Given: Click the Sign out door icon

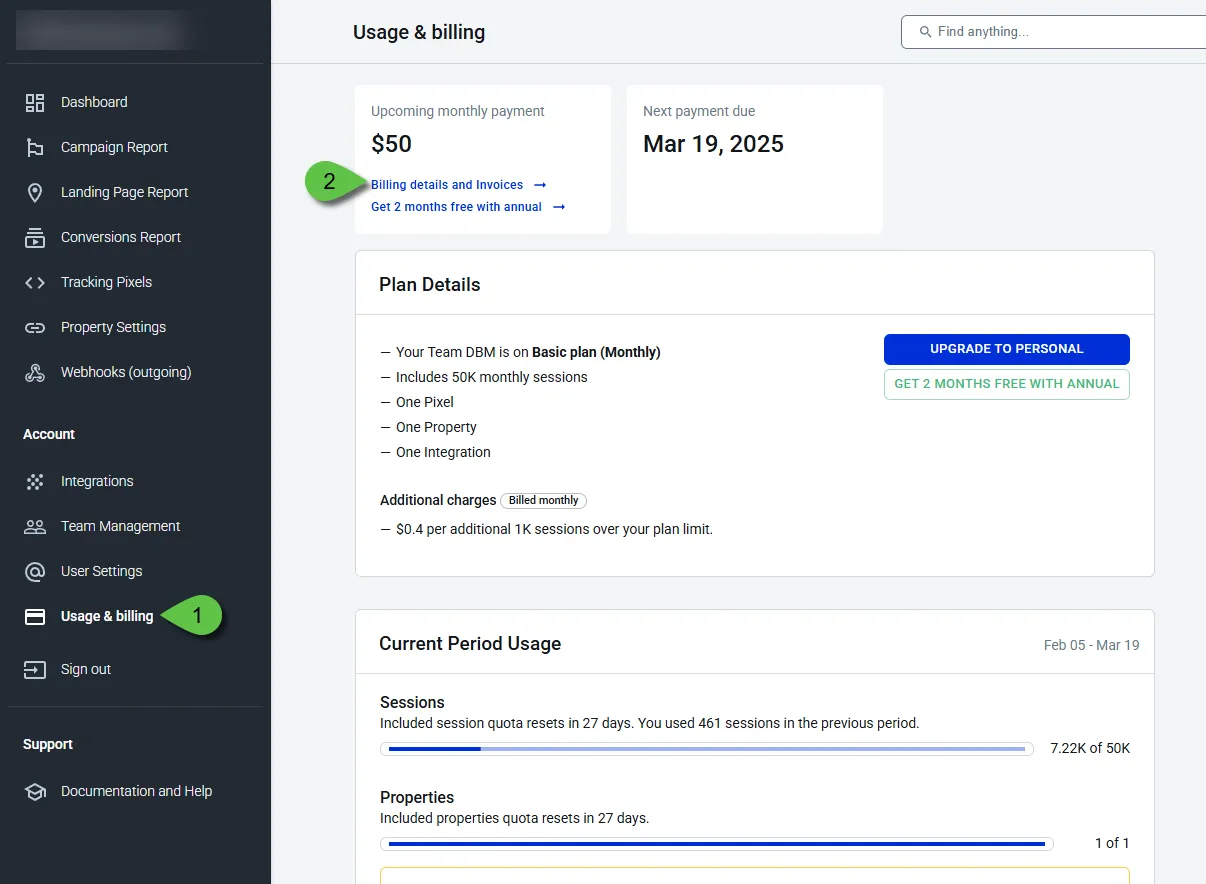Looking at the screenshot, I should pos(35,669).
